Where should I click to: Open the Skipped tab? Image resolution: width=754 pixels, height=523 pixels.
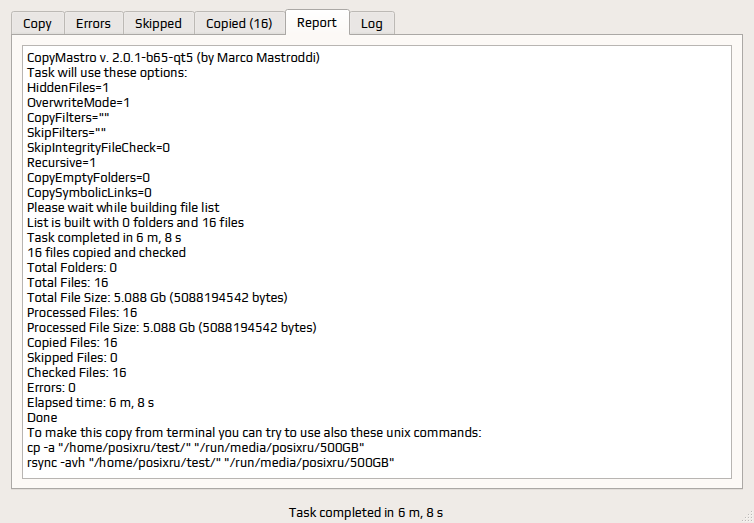point(158,23)
